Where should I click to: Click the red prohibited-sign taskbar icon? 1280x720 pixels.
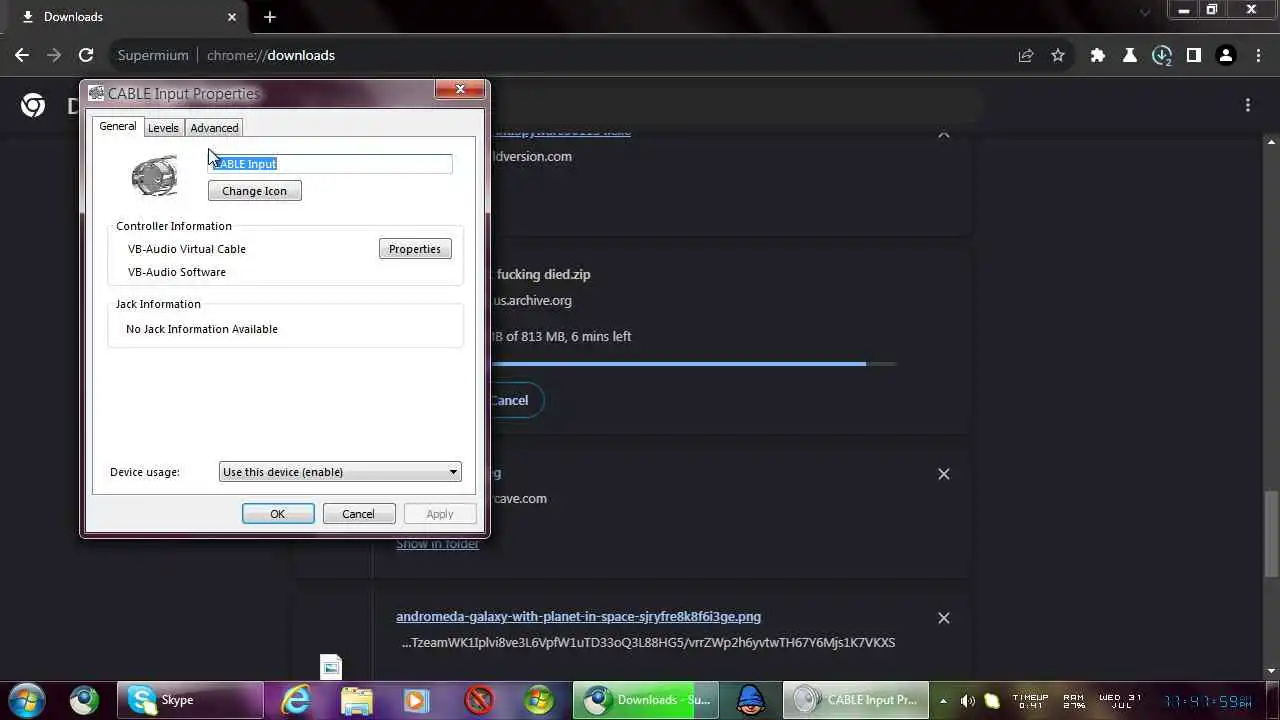click(480, 700)
